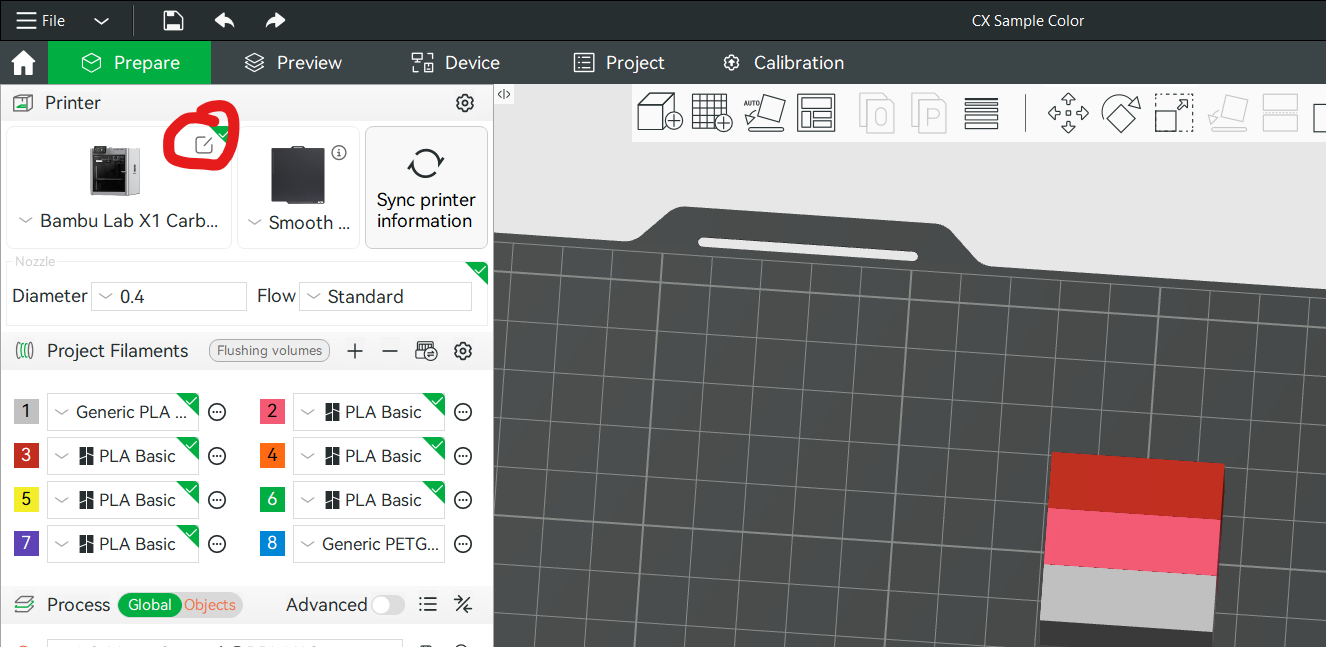Viewport: 1326px width, 647px height.
Task: Click the green filament 6 color swatch
Action: click(x=272, y=499)
